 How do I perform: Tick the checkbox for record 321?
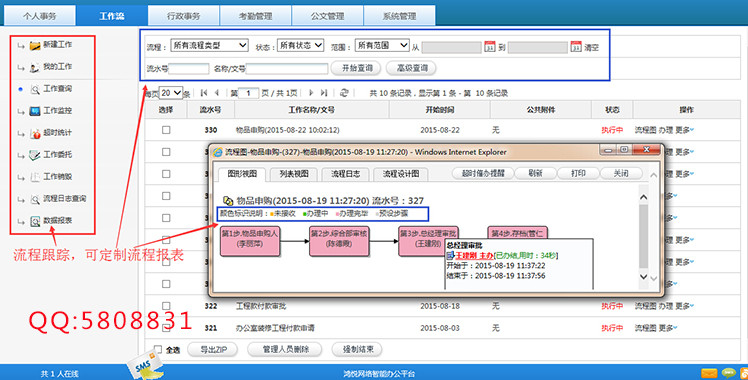coord(166,328)
